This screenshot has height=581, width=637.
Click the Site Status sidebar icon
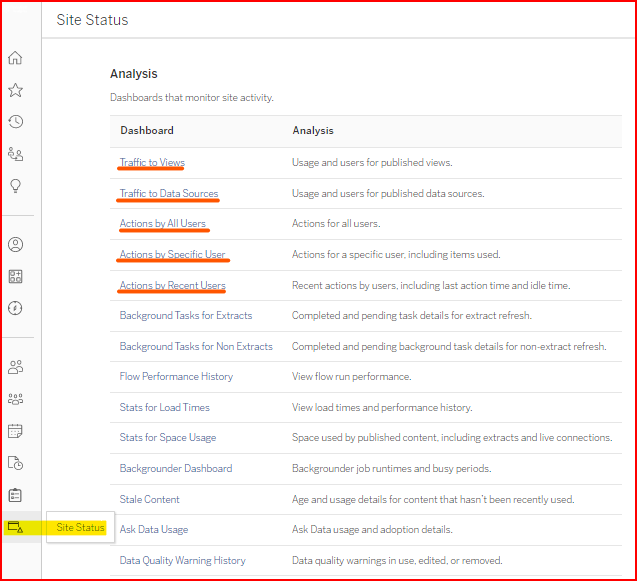click(x=15, y=527)
